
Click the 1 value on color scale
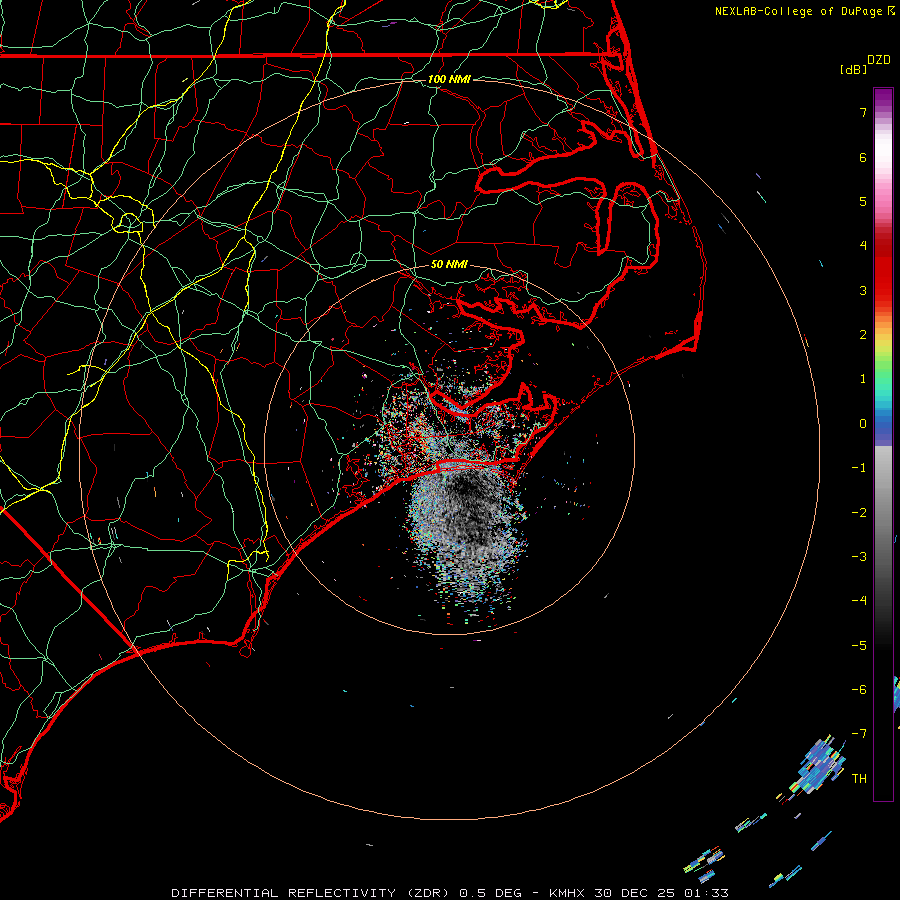tap(863, 379)
